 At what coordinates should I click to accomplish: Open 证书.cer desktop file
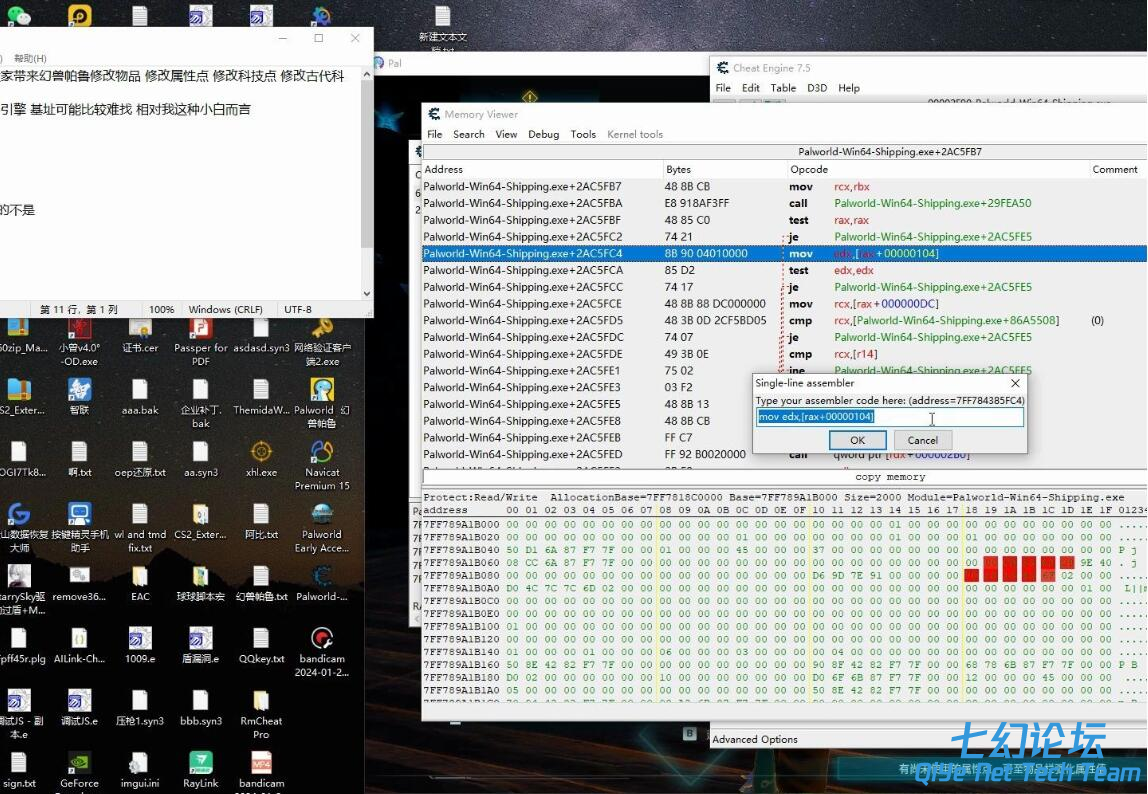(140, 337)
